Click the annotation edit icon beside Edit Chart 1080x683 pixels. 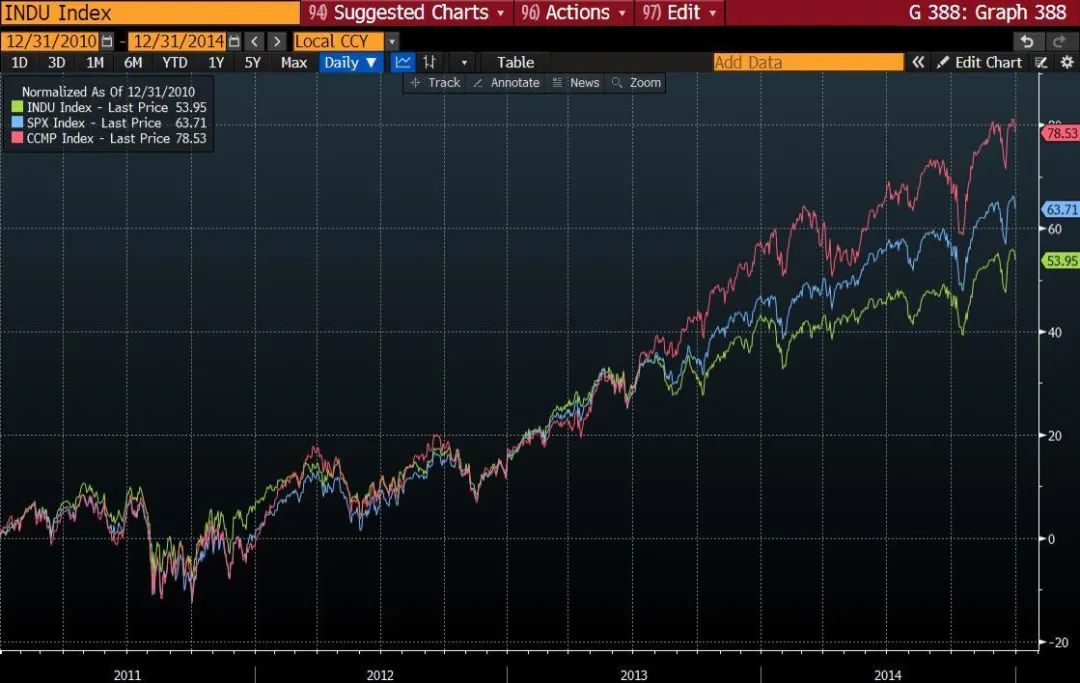(x=1042, y=63)
